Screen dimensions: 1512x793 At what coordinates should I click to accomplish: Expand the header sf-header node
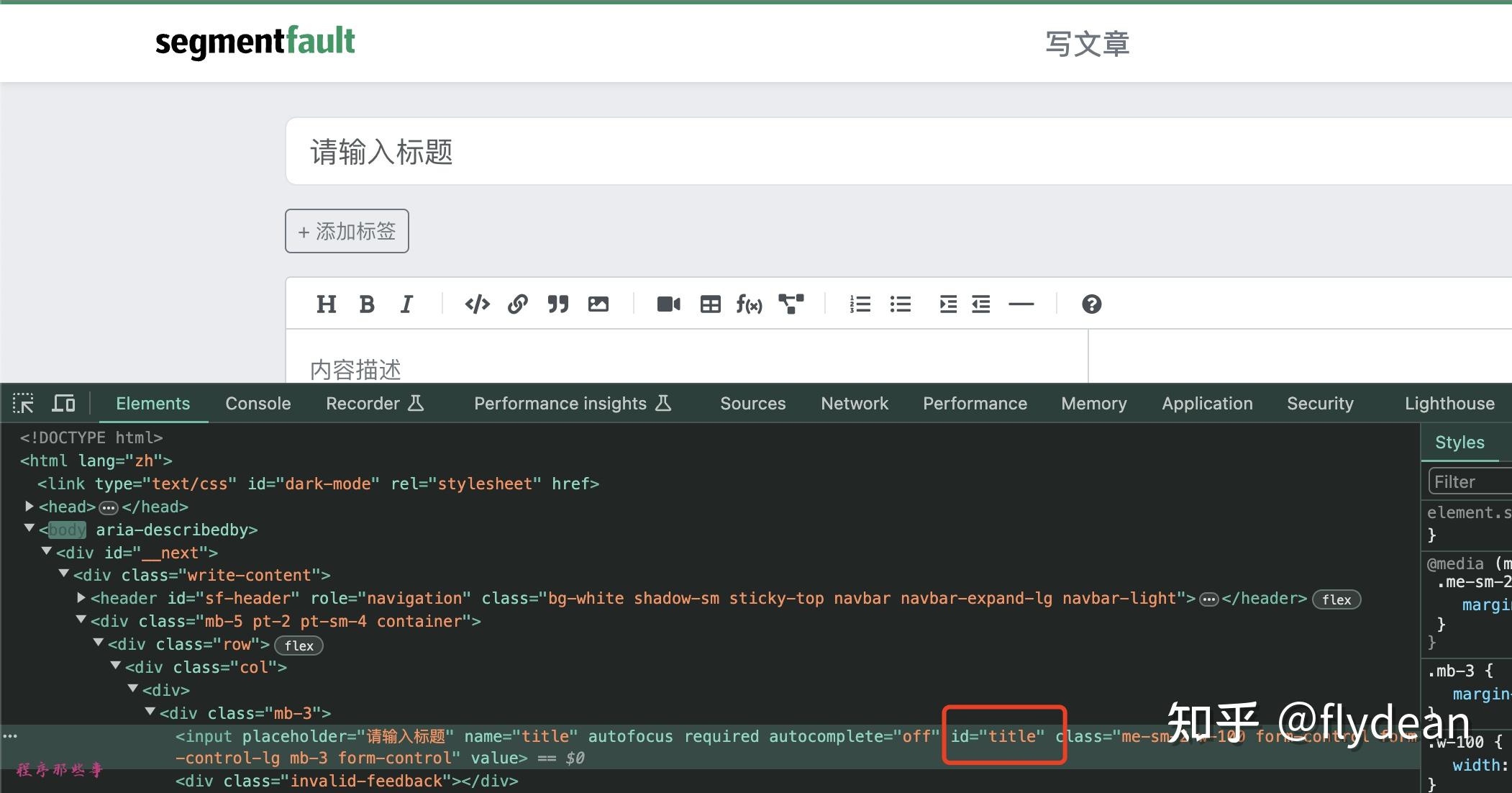pyautogui.click(x=81, y=598)
